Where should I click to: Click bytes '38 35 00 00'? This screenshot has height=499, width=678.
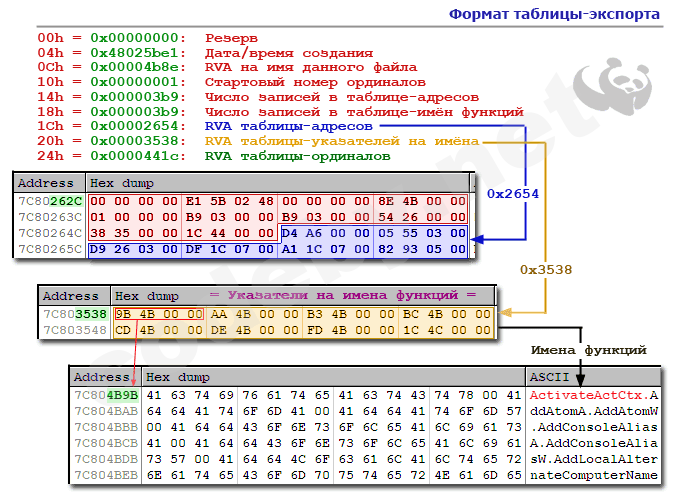tap(134, 233)
